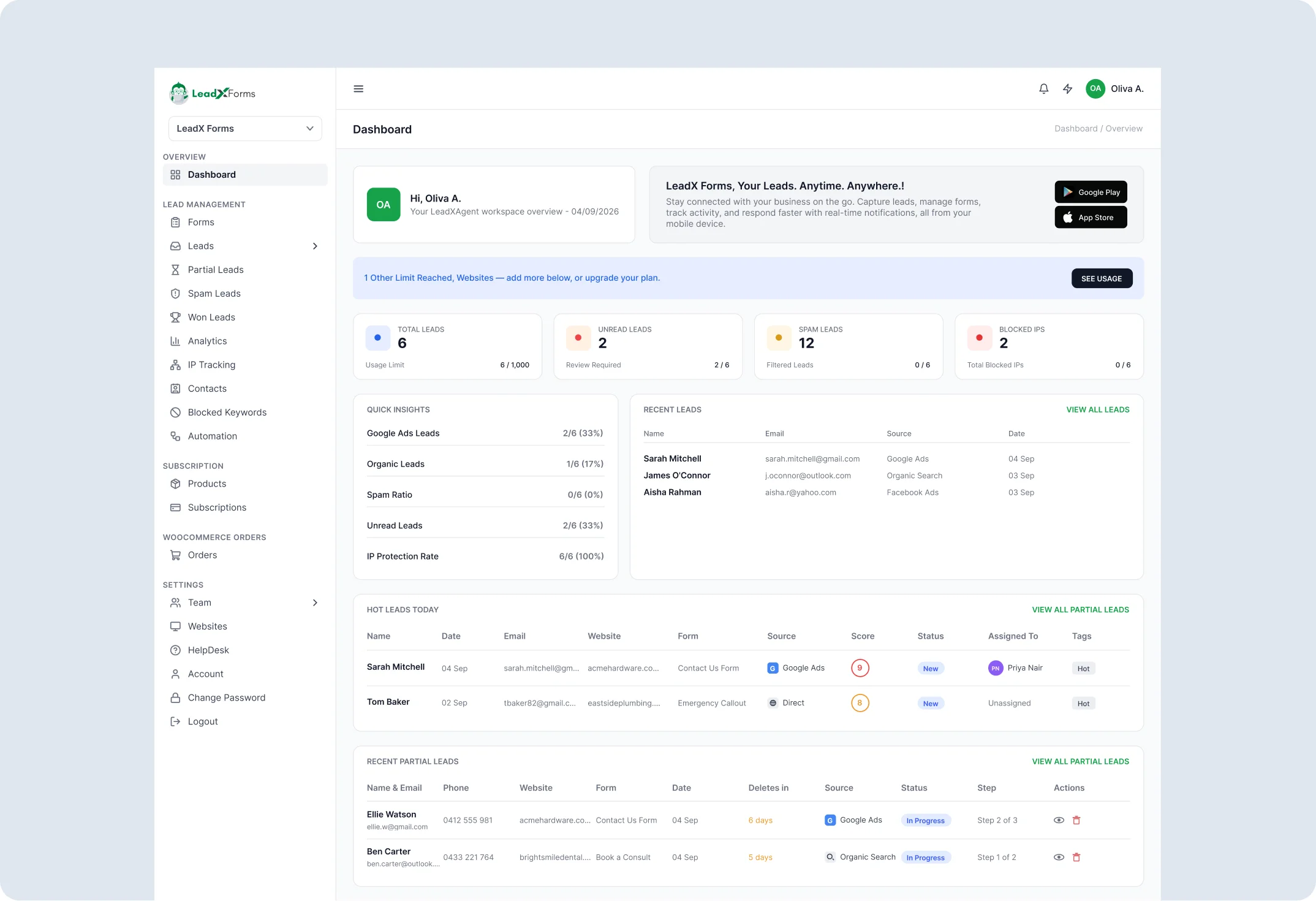The height and width of the screenshot is (901, 1316).
Task: Open VIEW ALL PARTIAL LEADS in Recent Partial Leads
Action: pyautogui.click(x=1080, y=761)
